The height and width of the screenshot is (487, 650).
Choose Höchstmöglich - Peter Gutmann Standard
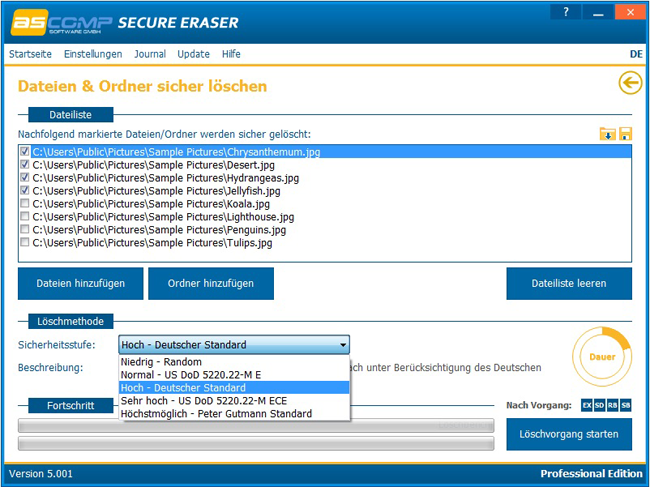tap(234, 414)
